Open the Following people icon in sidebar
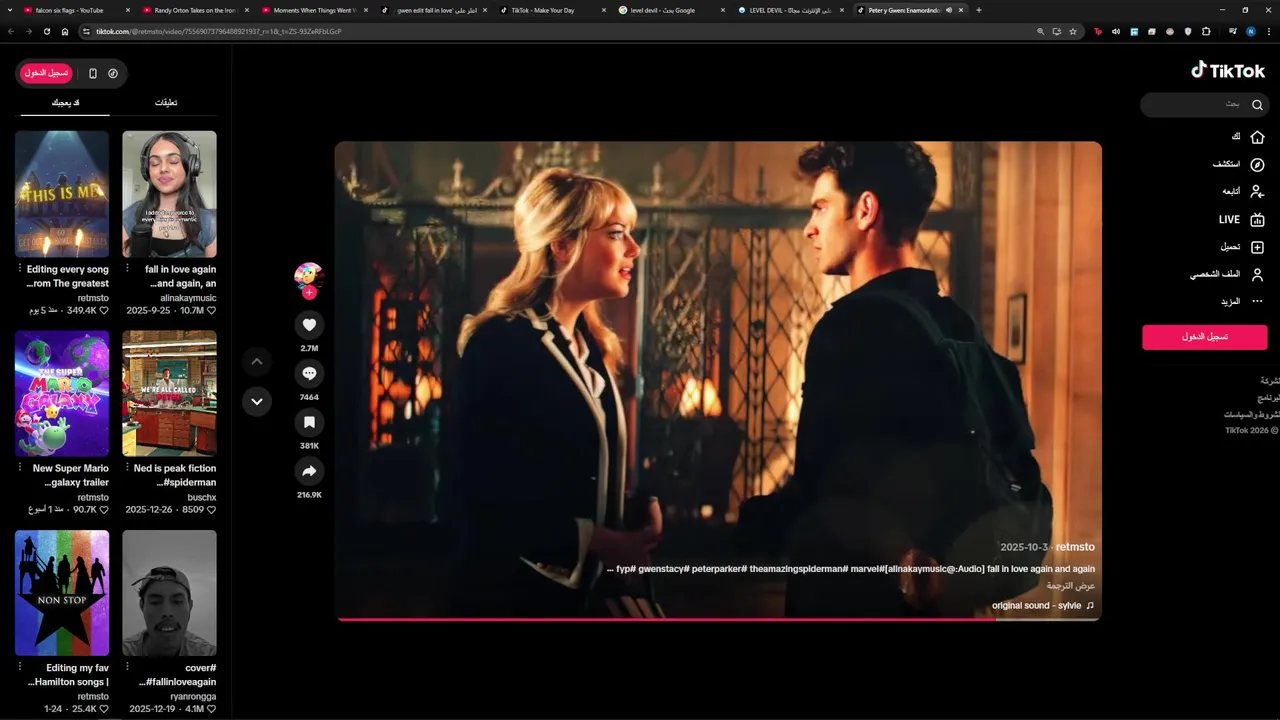Viewport: 1280px width, 720px height. point(1257,191)
